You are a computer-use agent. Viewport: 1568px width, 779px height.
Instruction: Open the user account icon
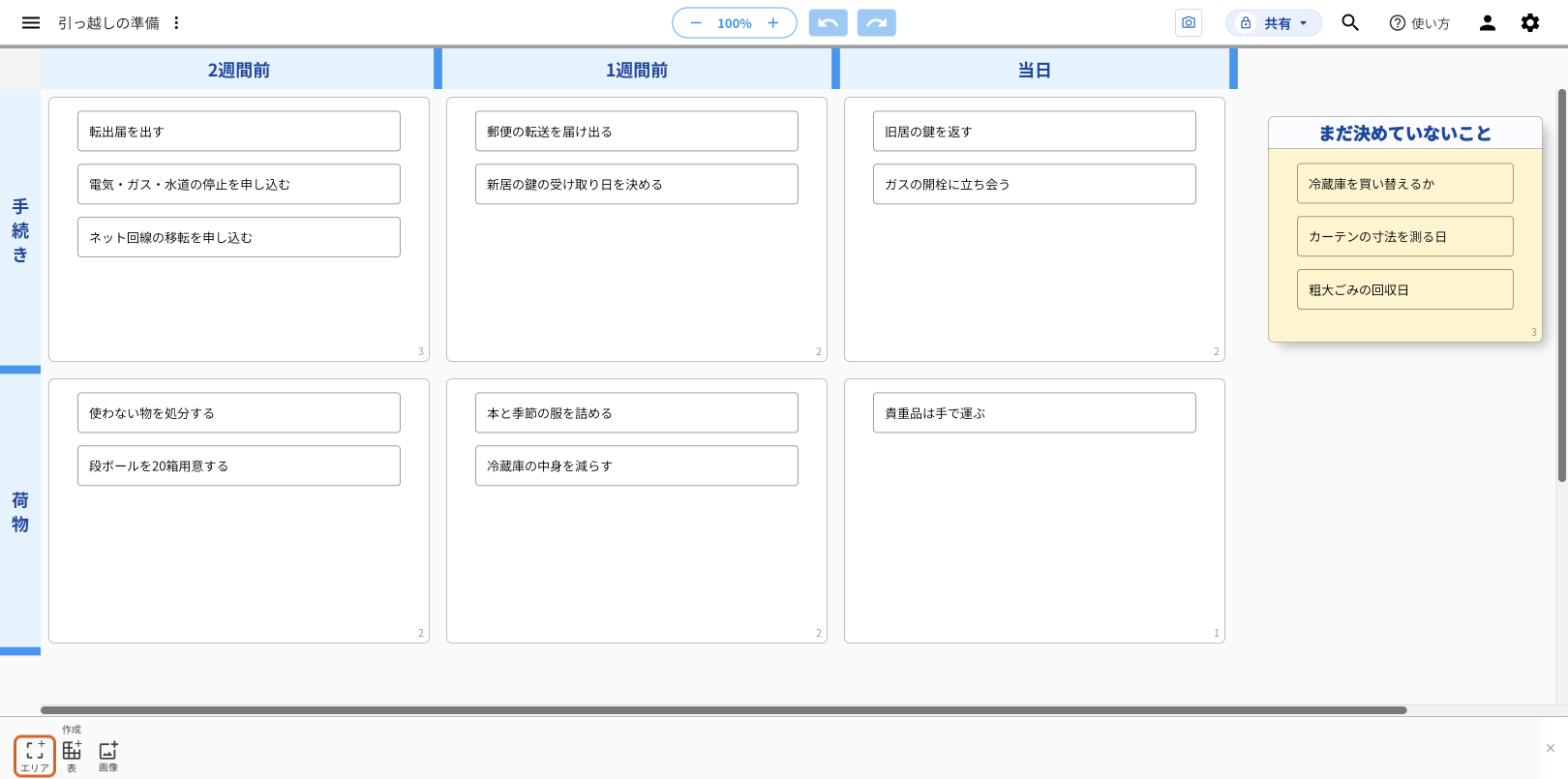pyautogui.click(x=1488, y=22)
